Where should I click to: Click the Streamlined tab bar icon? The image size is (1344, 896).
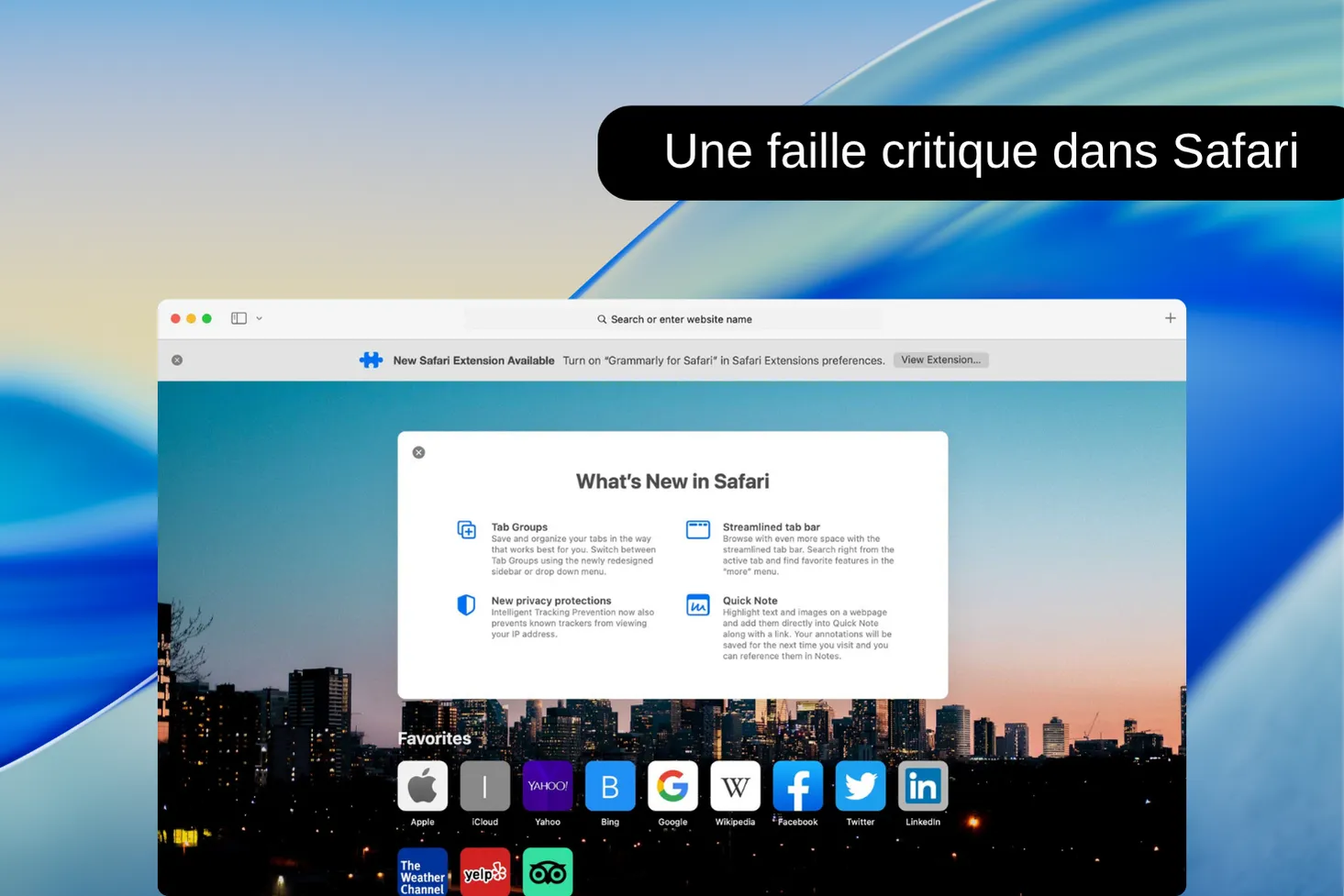697,529
